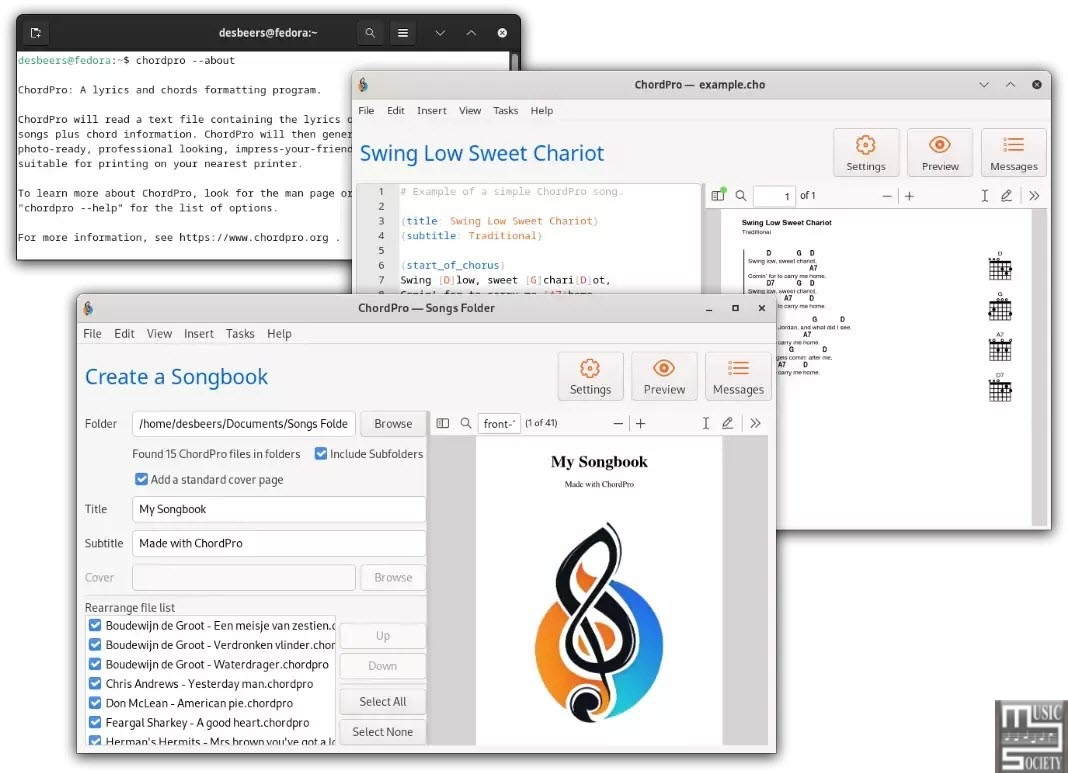Click the draw pencil icon in example.cho preview

coord(1006,195)
